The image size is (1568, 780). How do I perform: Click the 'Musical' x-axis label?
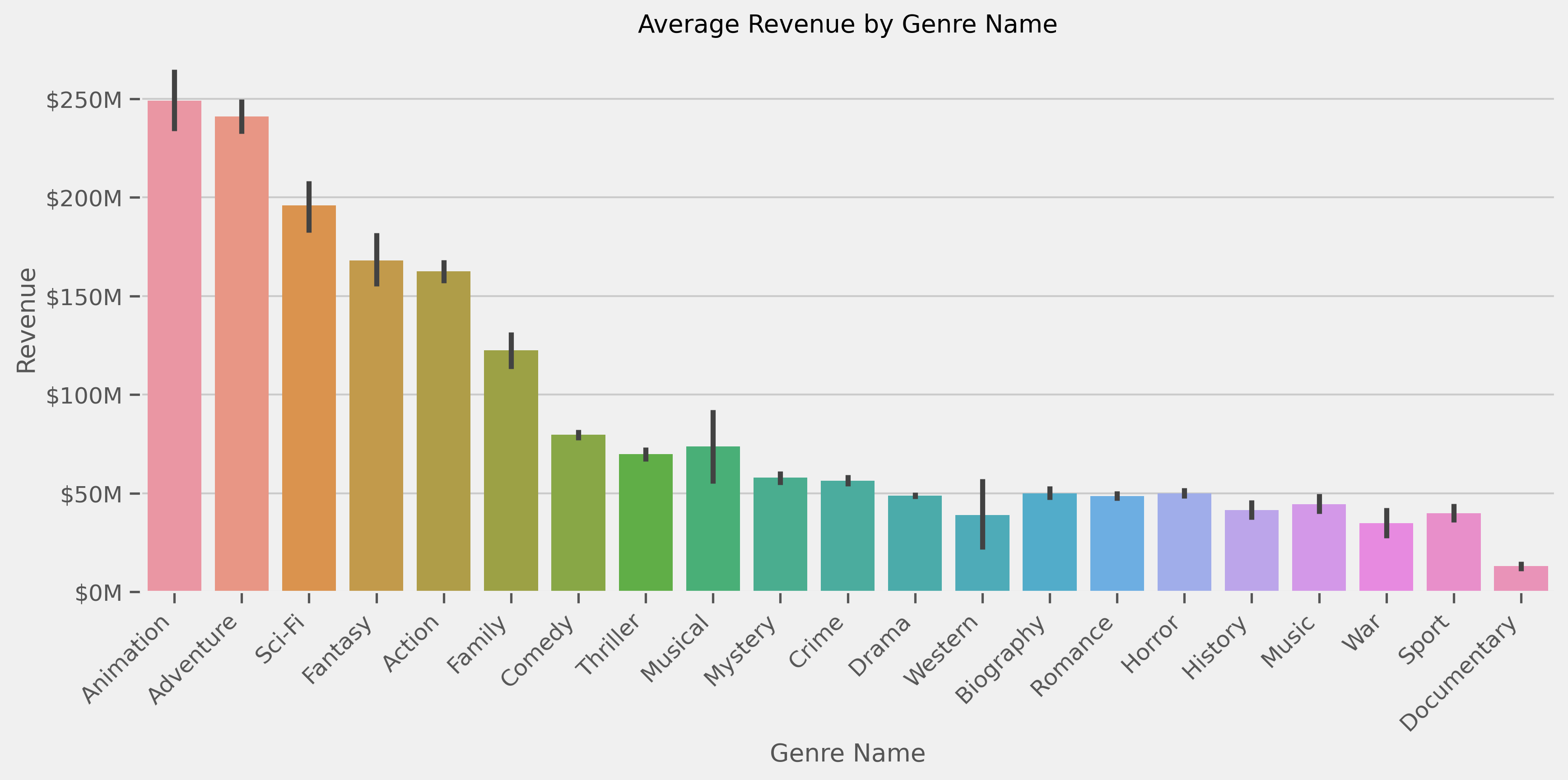pos(675,649)
